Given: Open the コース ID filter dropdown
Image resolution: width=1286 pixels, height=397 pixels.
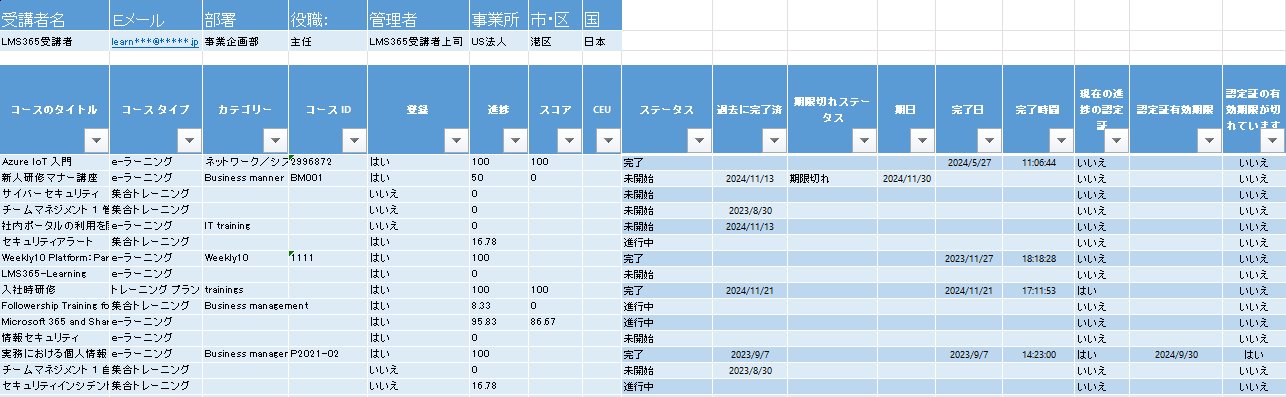Looking at the screenshot, I should (355, 140).
